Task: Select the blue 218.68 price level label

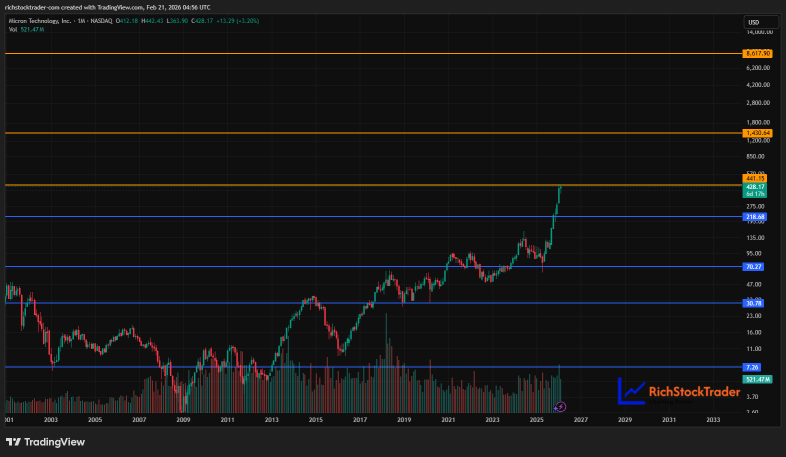Action: pos(754,217)
